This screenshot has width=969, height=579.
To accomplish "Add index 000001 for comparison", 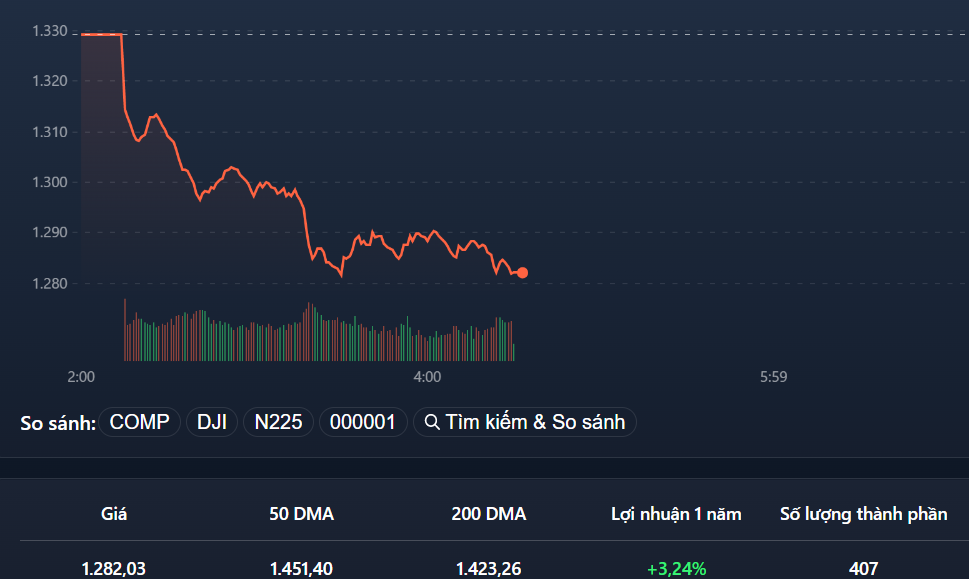I will point(362,421).
